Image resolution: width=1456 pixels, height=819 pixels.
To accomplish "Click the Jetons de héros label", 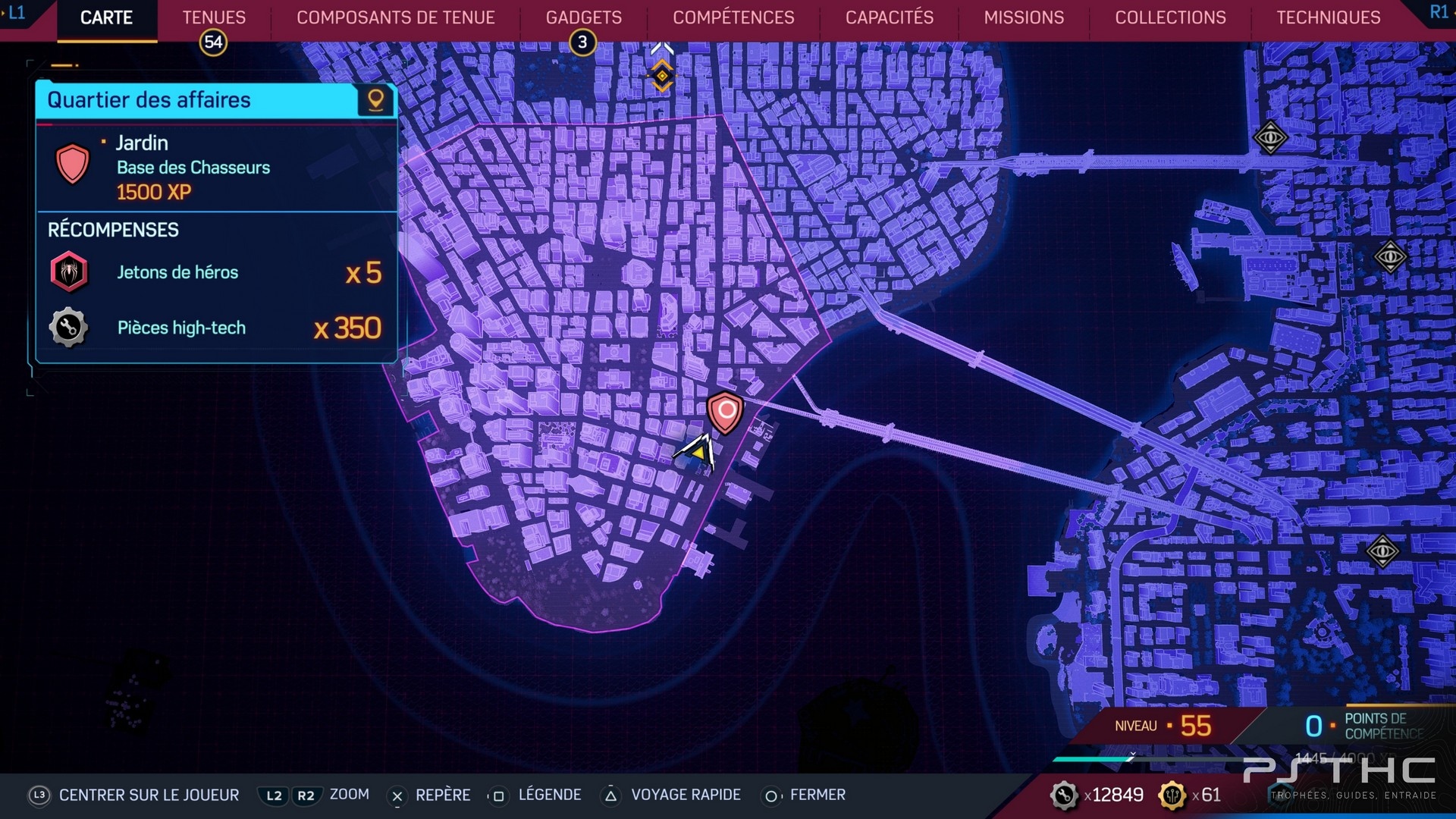I will coord(177,272).
